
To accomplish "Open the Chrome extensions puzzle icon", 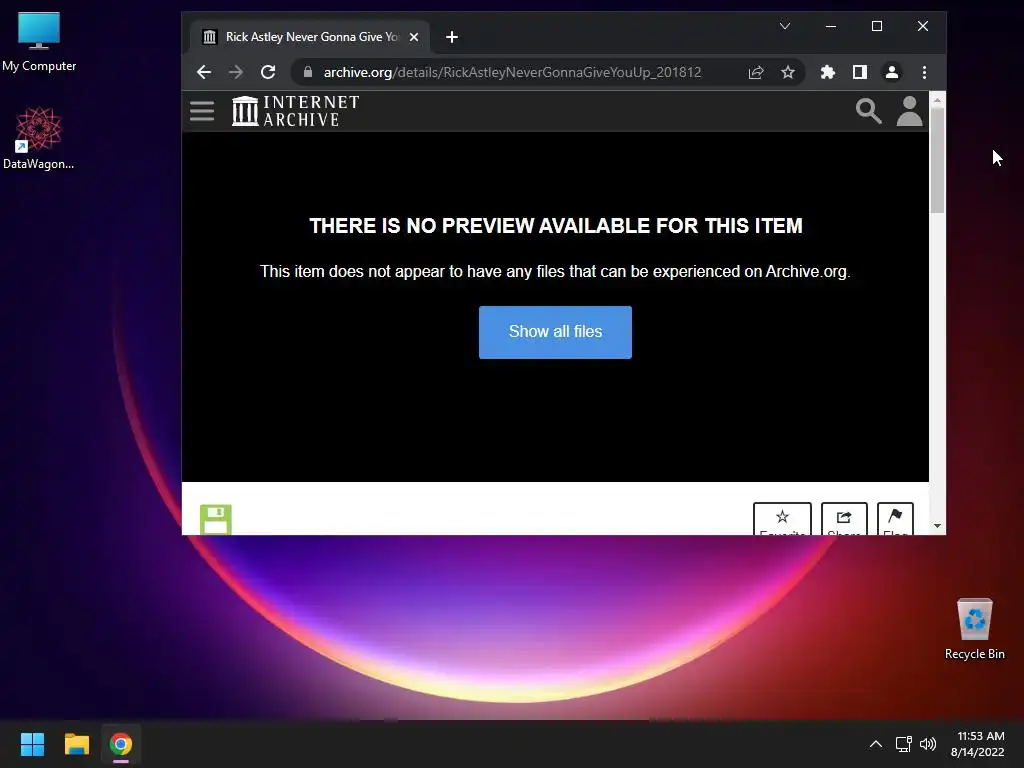I will coord(827,72).
